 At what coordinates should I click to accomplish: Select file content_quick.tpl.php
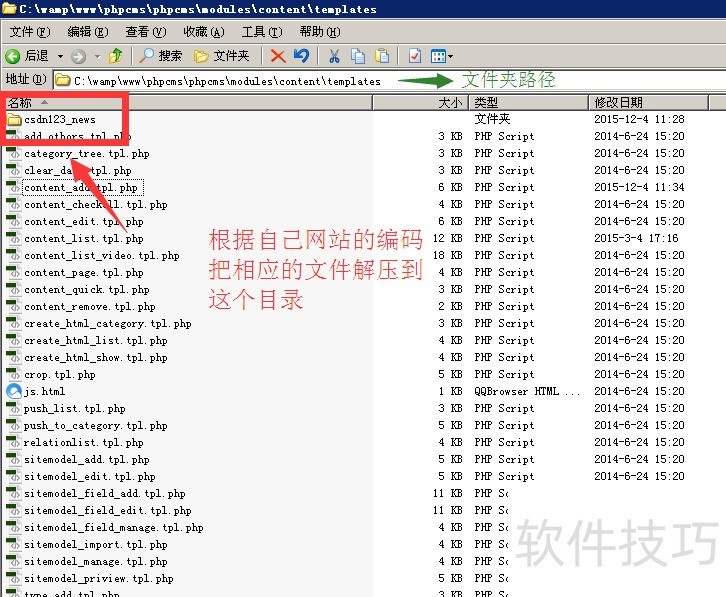[87, 290]
